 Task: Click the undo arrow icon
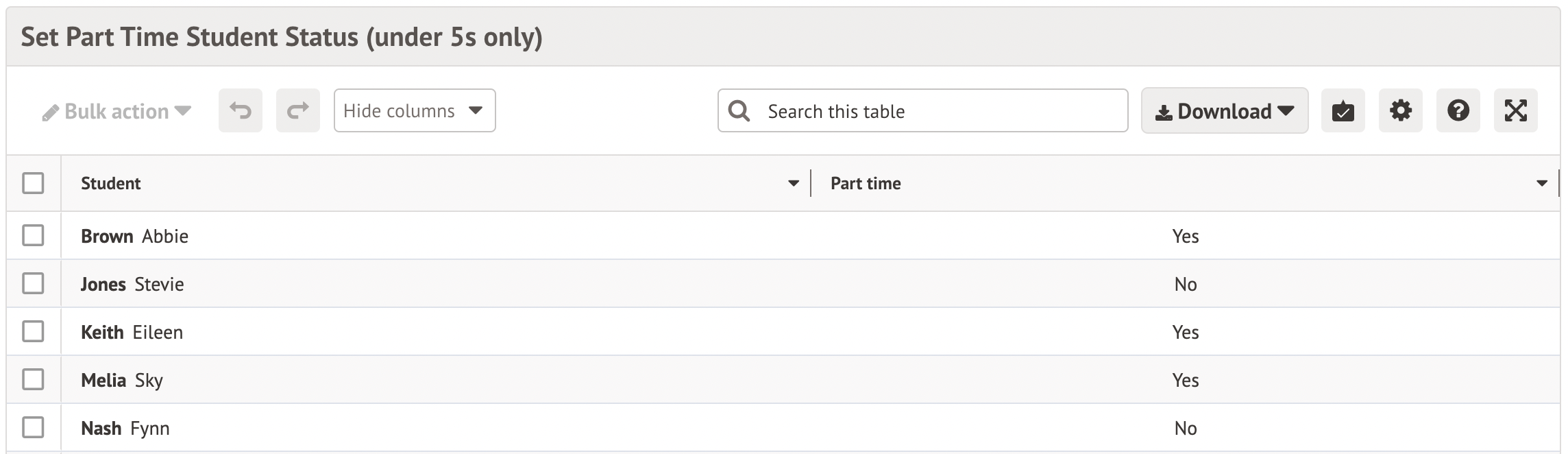[240, 110]
